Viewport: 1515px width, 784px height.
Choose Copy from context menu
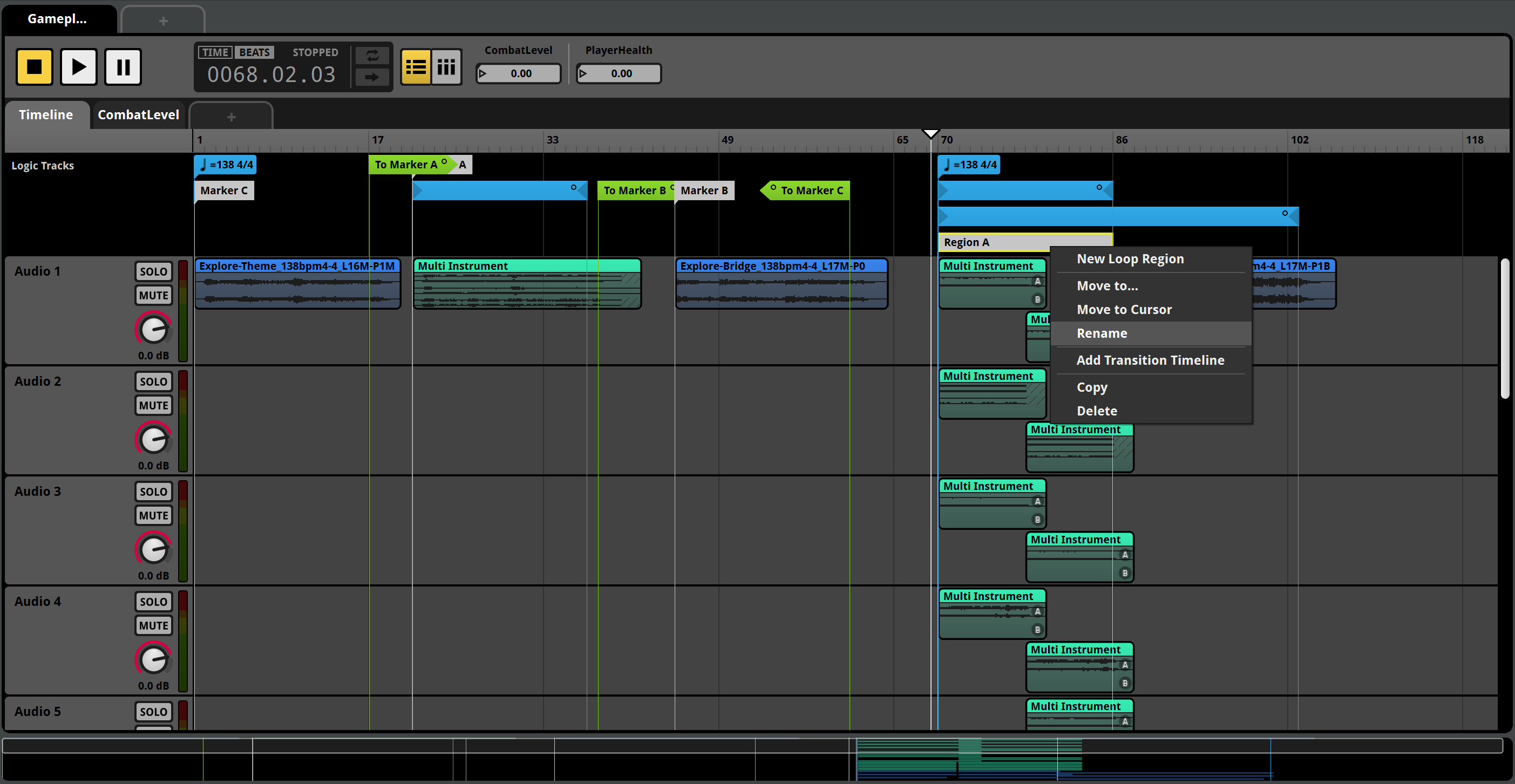click(x=1150, y=387)
